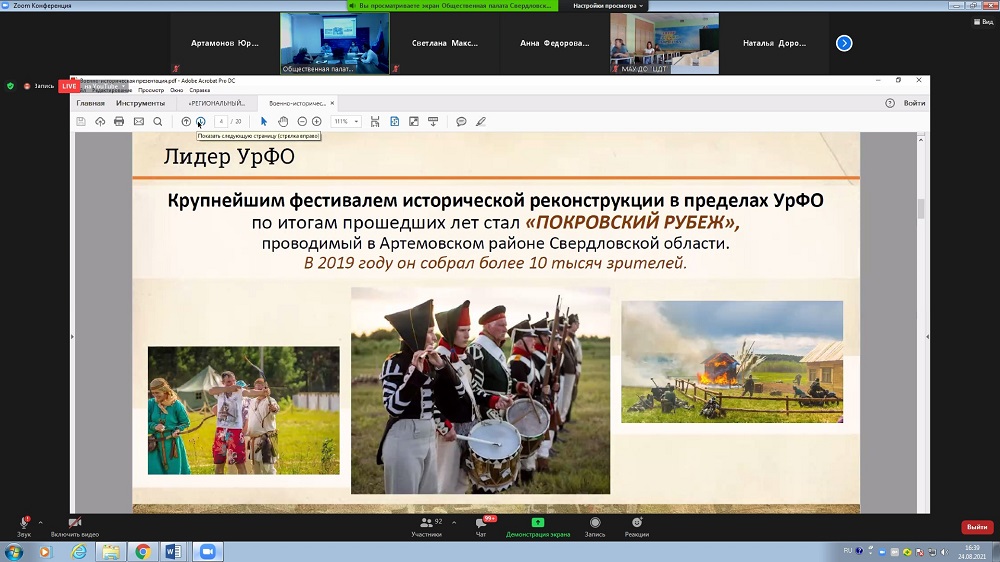Open Google Chrome from taskbar
Viewport: 1000px width, 562px height.
pyautogui.click(x=143, y=552)
